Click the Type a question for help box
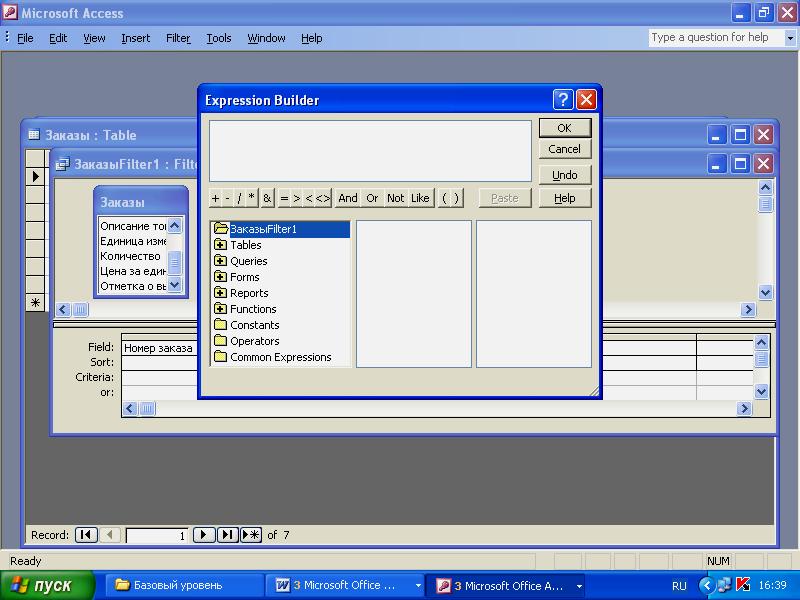This screenshot has height=600, width=800. click(716, 37)
